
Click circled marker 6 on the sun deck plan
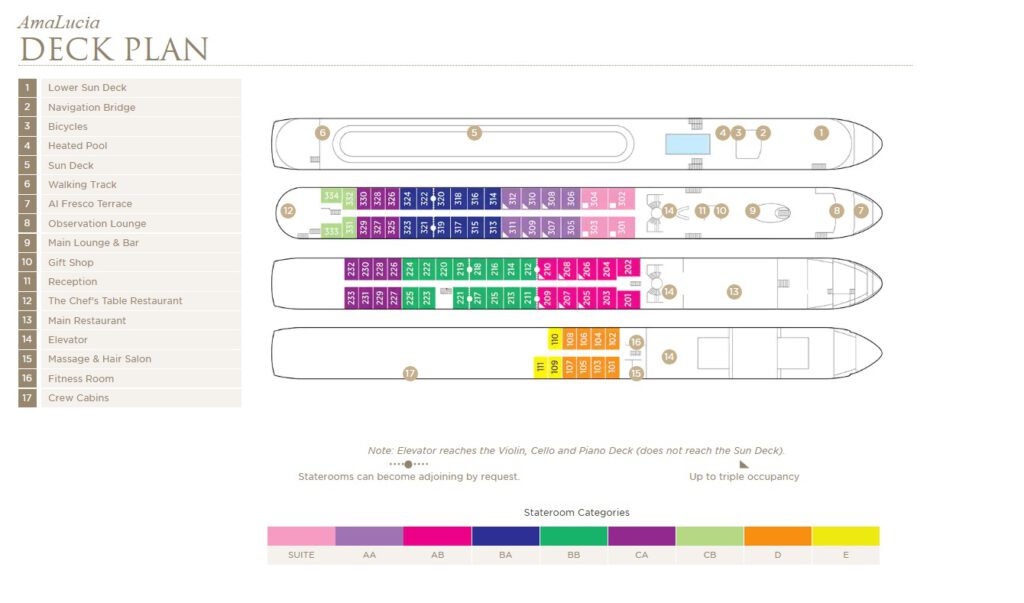click(x=322, y=133)
